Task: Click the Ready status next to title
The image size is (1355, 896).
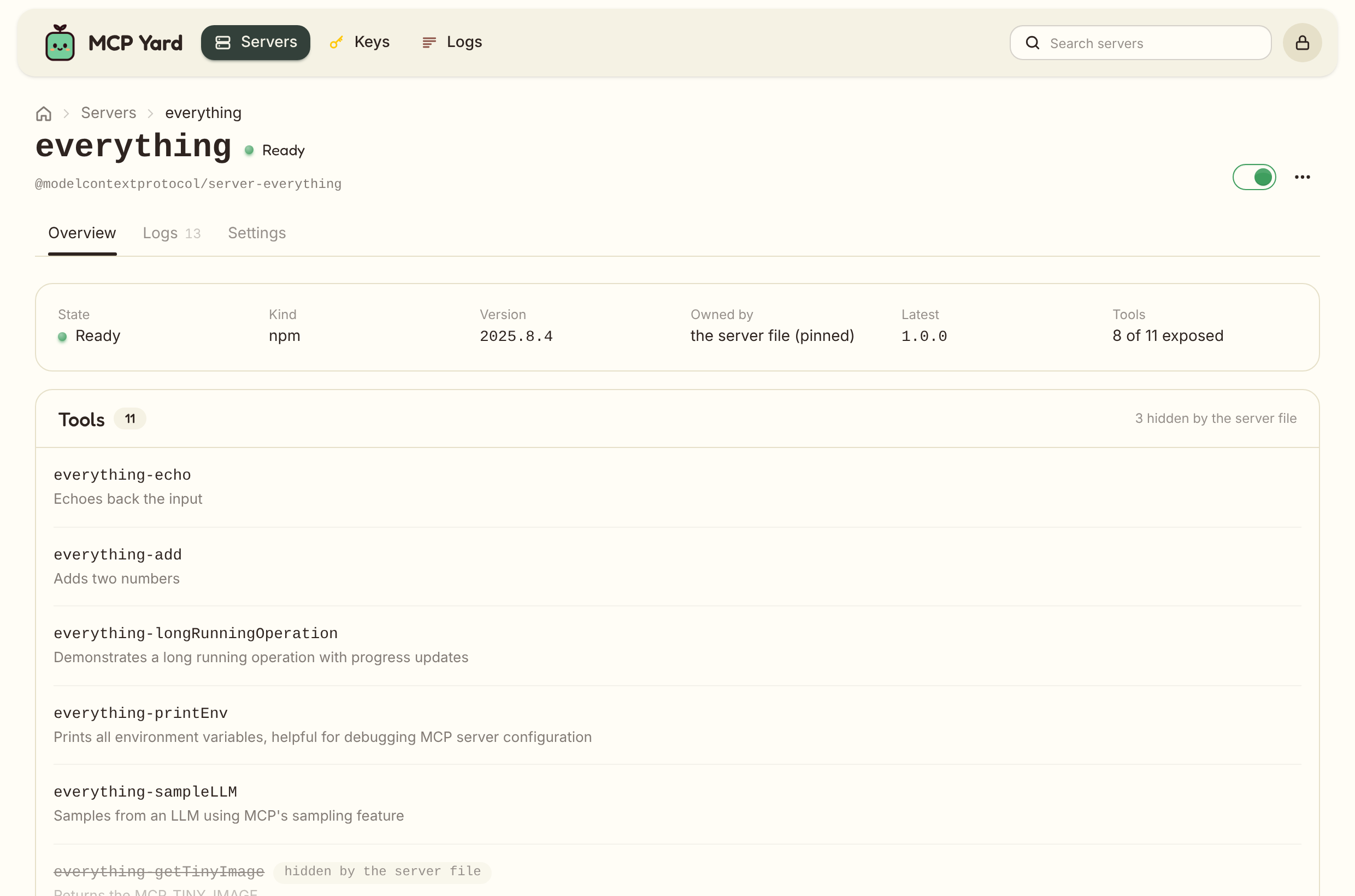Action: pyautogui.click(x=275, y=151)
